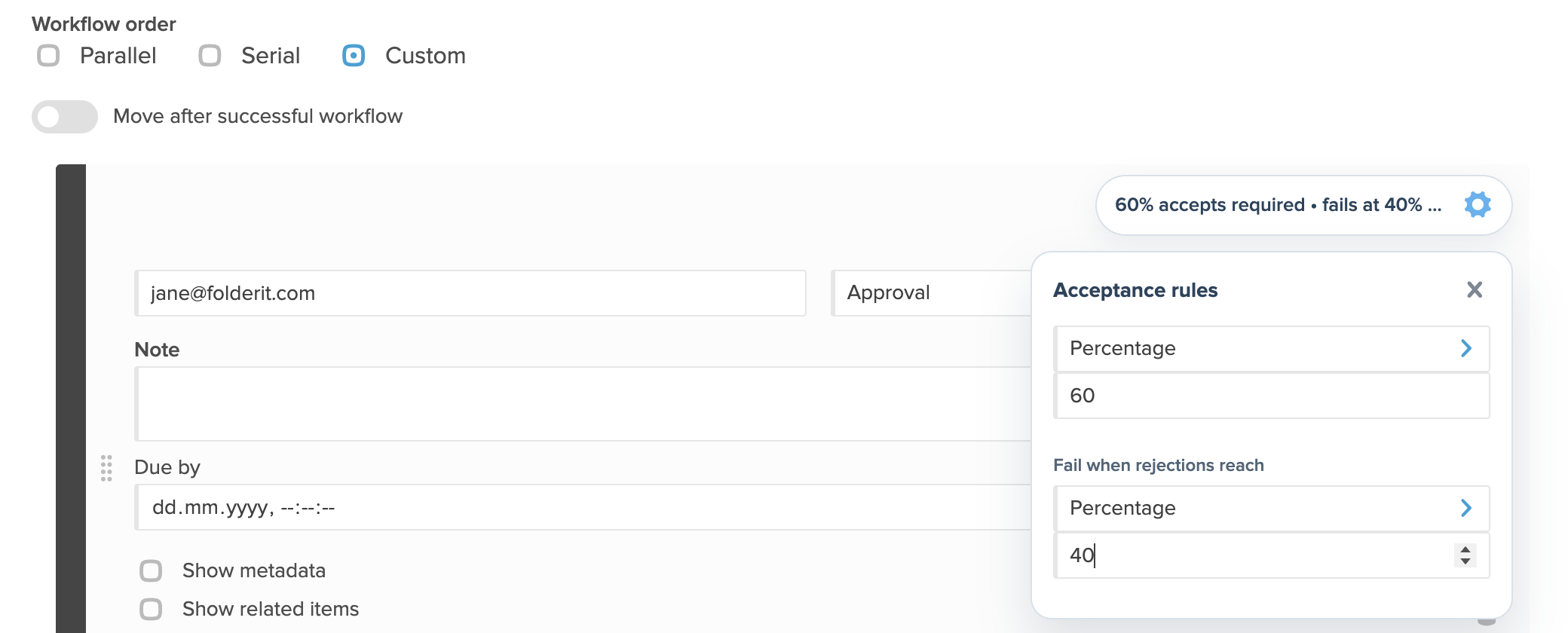Toggle Move after successful workflow switch
This screenshot has width=1568, height=633.
[65, 117]
